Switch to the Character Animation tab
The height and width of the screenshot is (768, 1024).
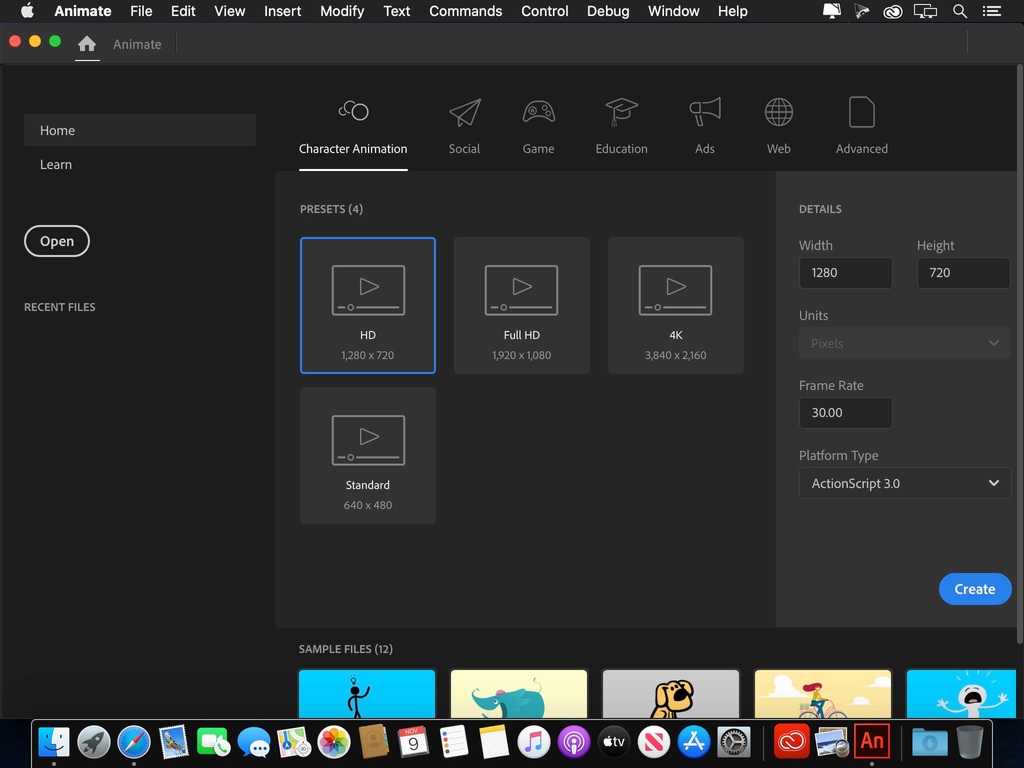353,128
